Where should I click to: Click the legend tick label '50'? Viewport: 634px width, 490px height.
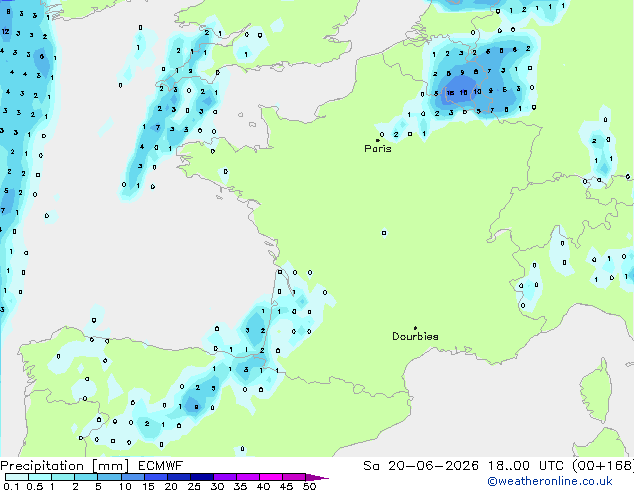point(310,486)
